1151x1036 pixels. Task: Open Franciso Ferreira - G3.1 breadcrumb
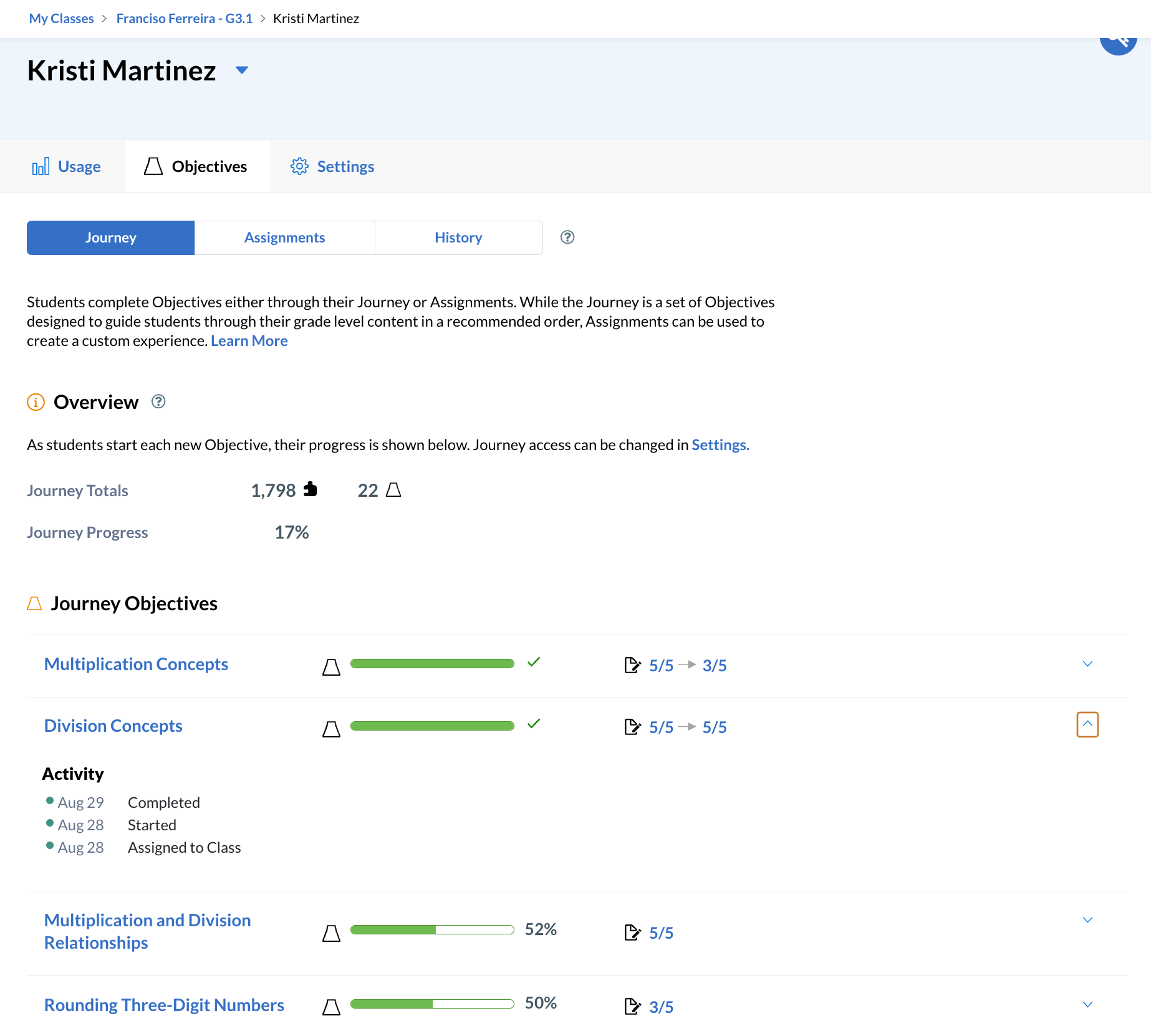tap(185, 19)
